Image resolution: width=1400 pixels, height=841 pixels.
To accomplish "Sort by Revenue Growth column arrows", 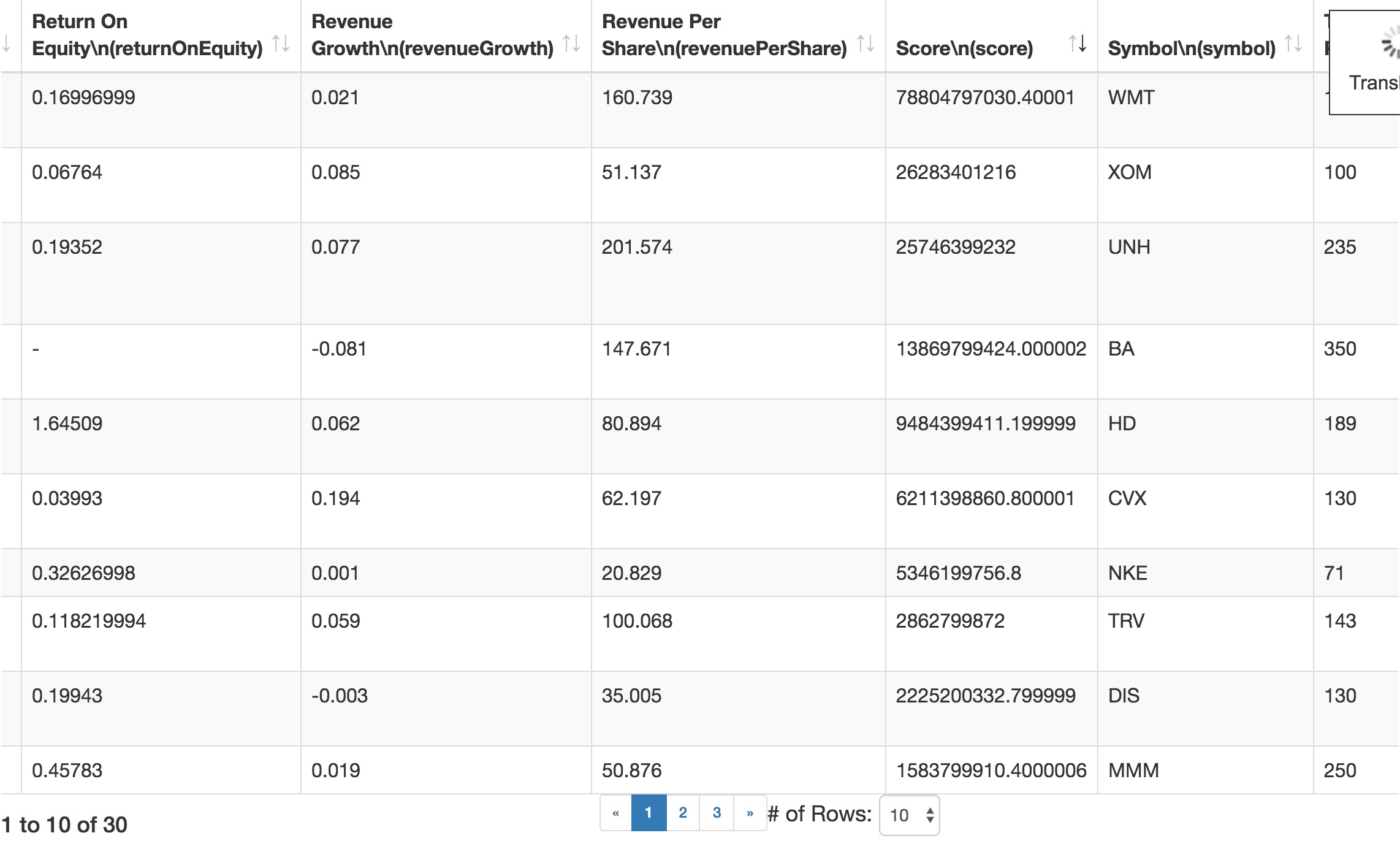I will pyautogui.click(x=571, y=44).
